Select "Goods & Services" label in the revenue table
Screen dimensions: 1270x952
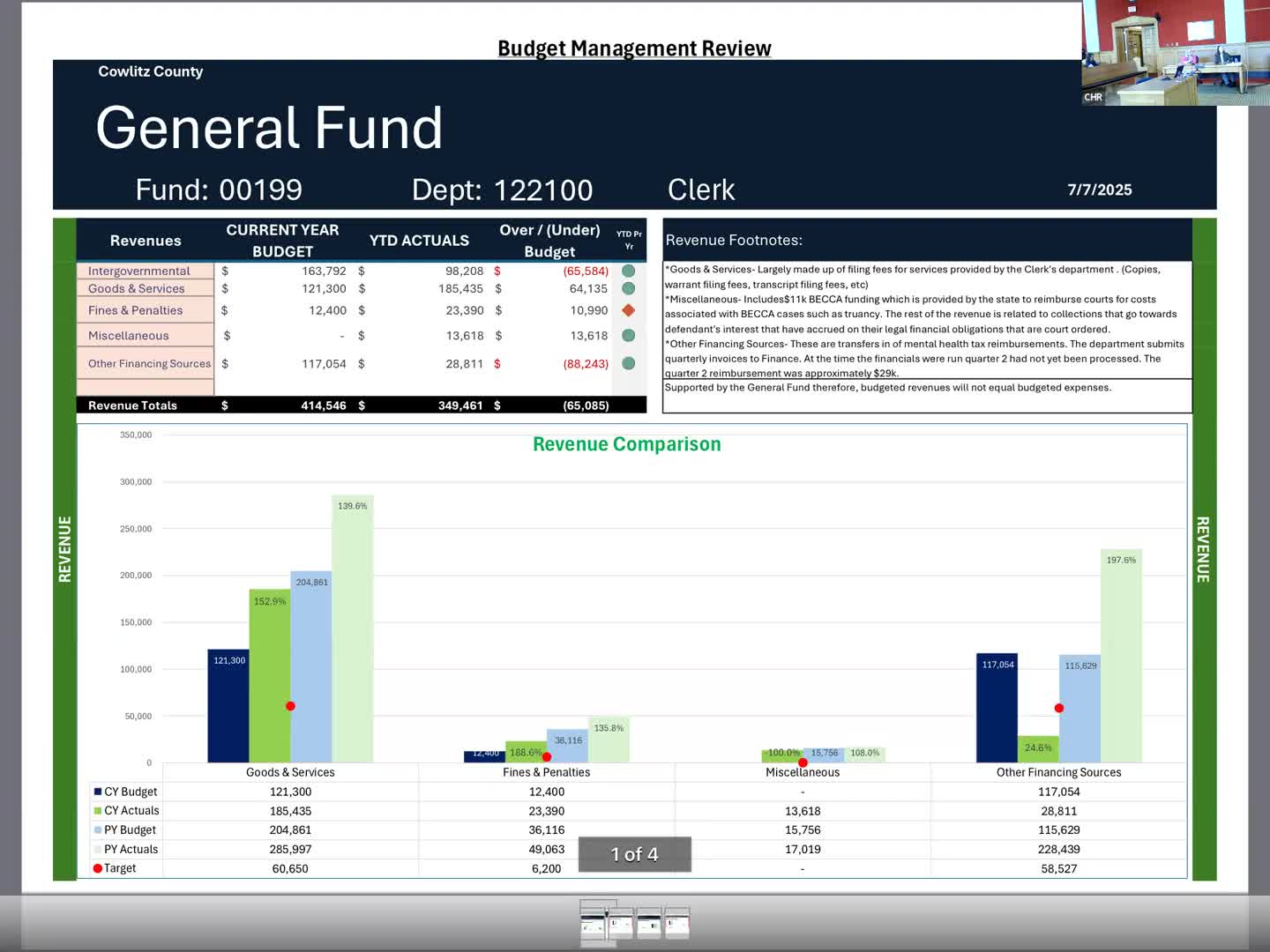[x=137, y=288]
